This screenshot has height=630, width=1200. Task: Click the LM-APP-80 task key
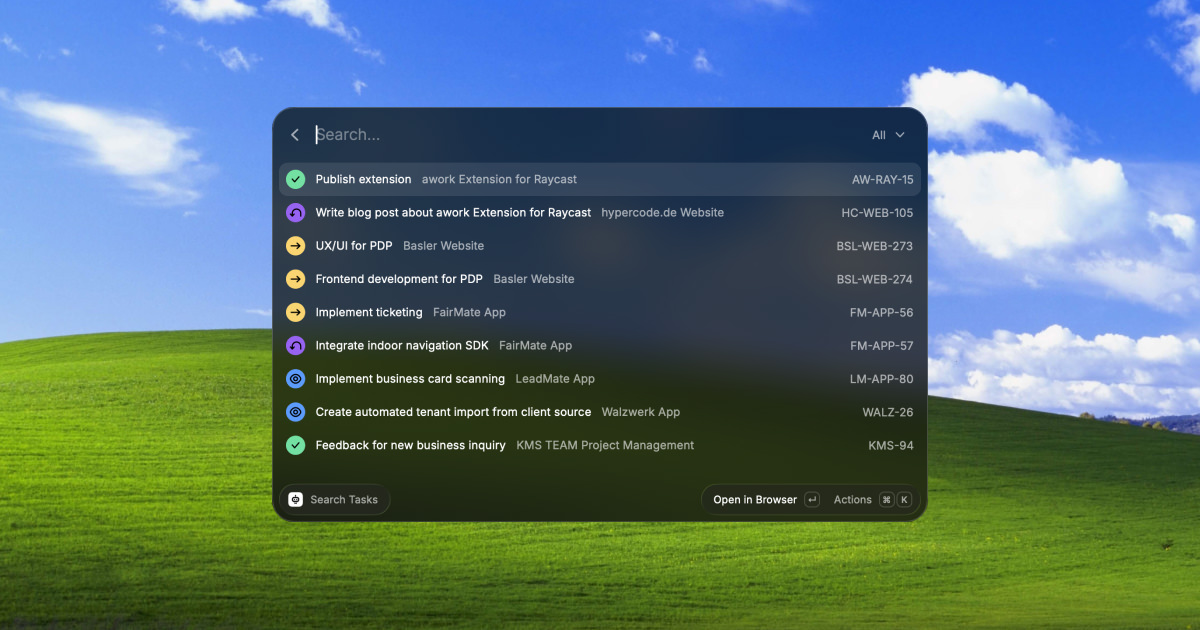(x=882, y=379)
